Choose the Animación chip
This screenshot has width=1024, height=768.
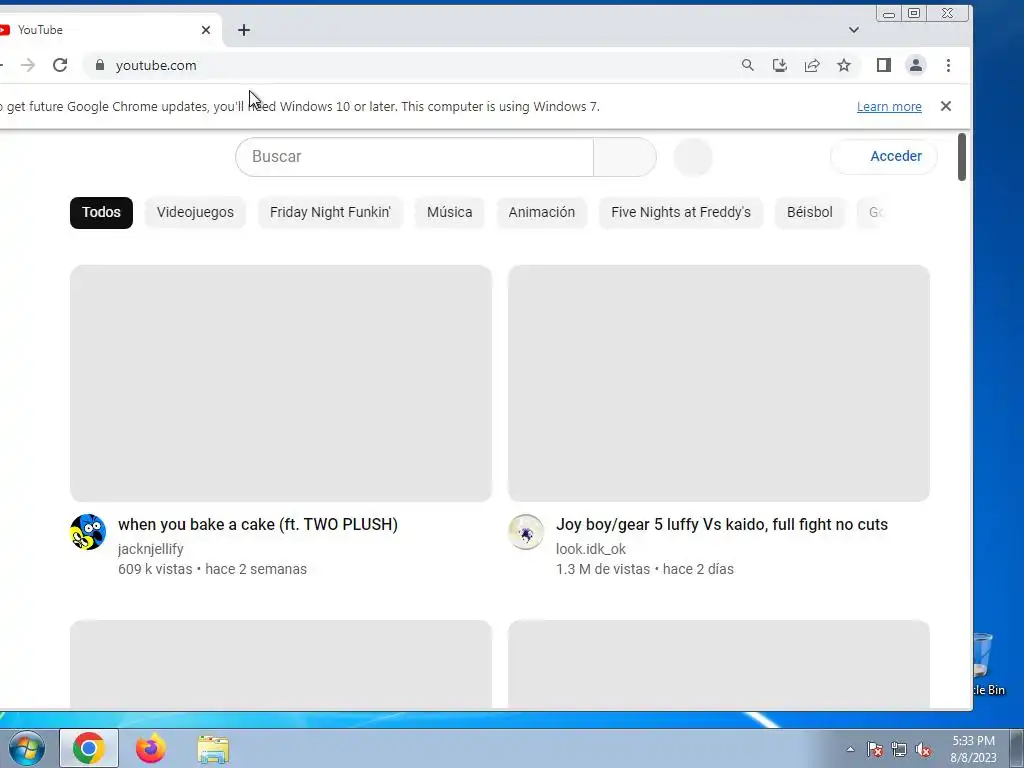pos(541,213)
